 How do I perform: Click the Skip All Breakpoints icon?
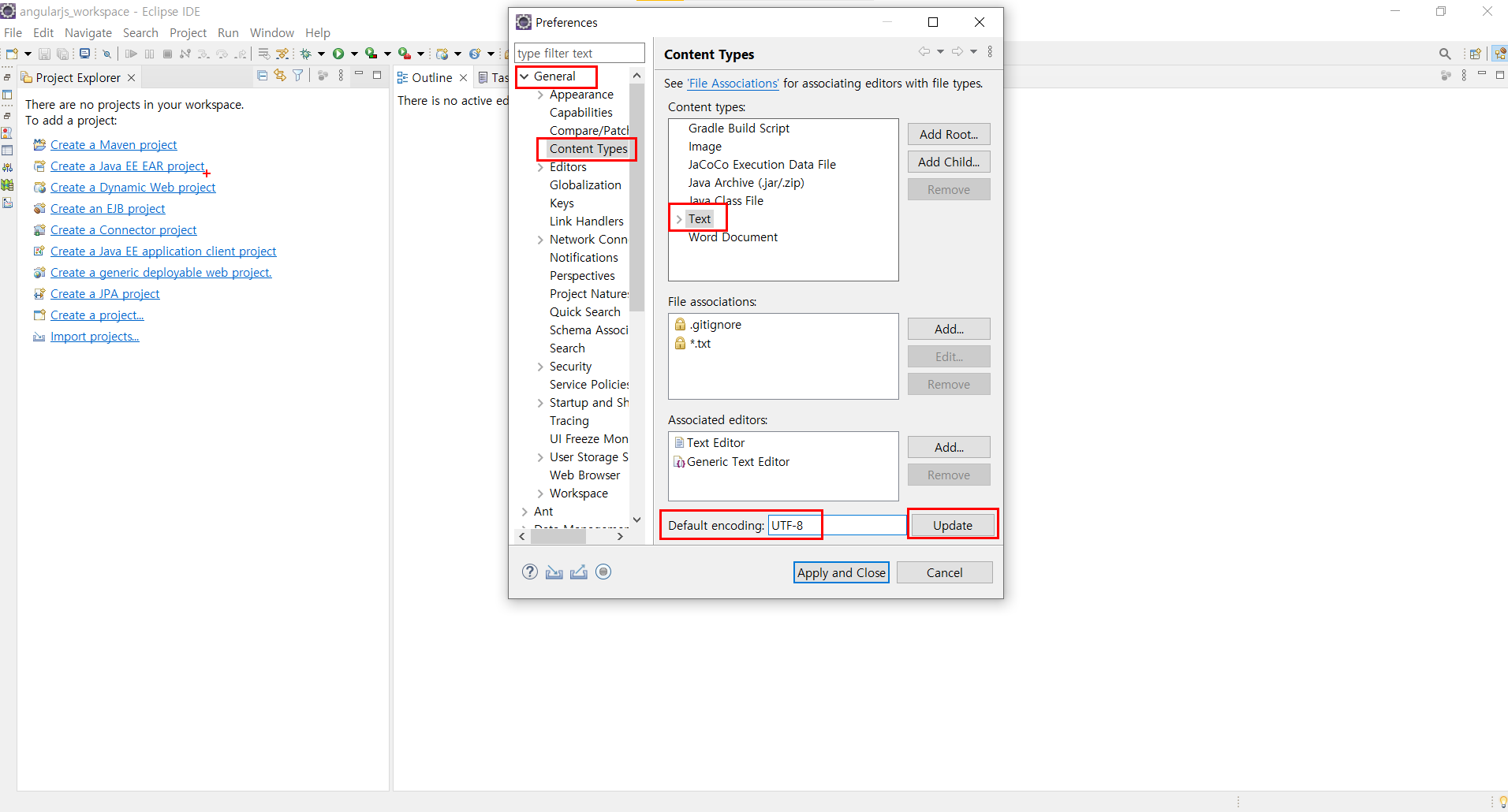click(107, 54)
